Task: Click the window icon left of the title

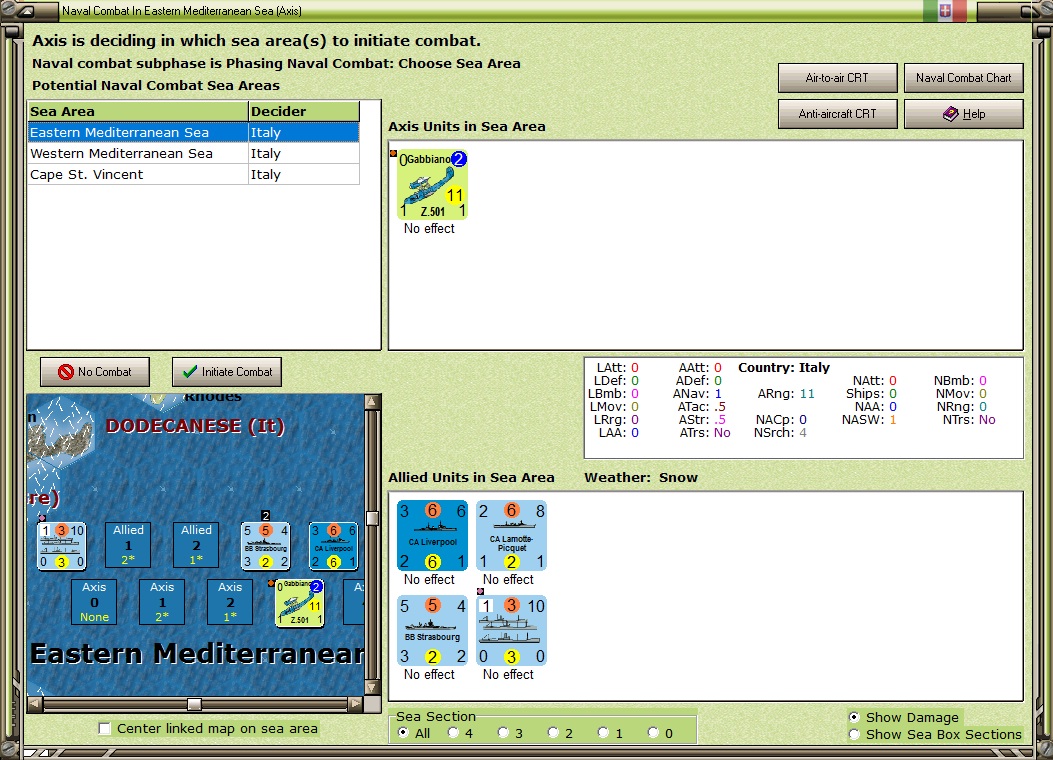Action: tap(26, 11)
